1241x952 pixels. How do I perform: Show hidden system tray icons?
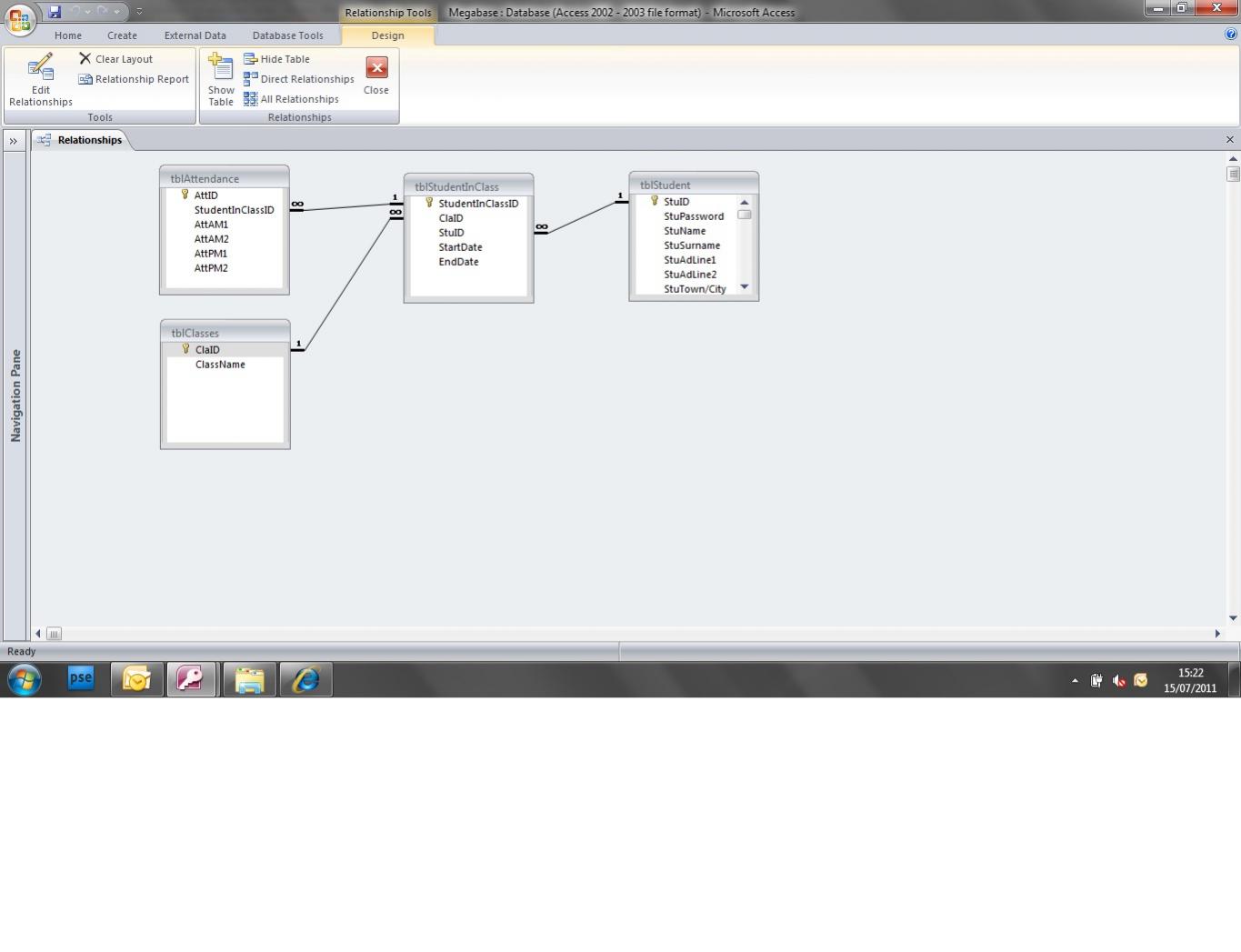point(1075,680)
